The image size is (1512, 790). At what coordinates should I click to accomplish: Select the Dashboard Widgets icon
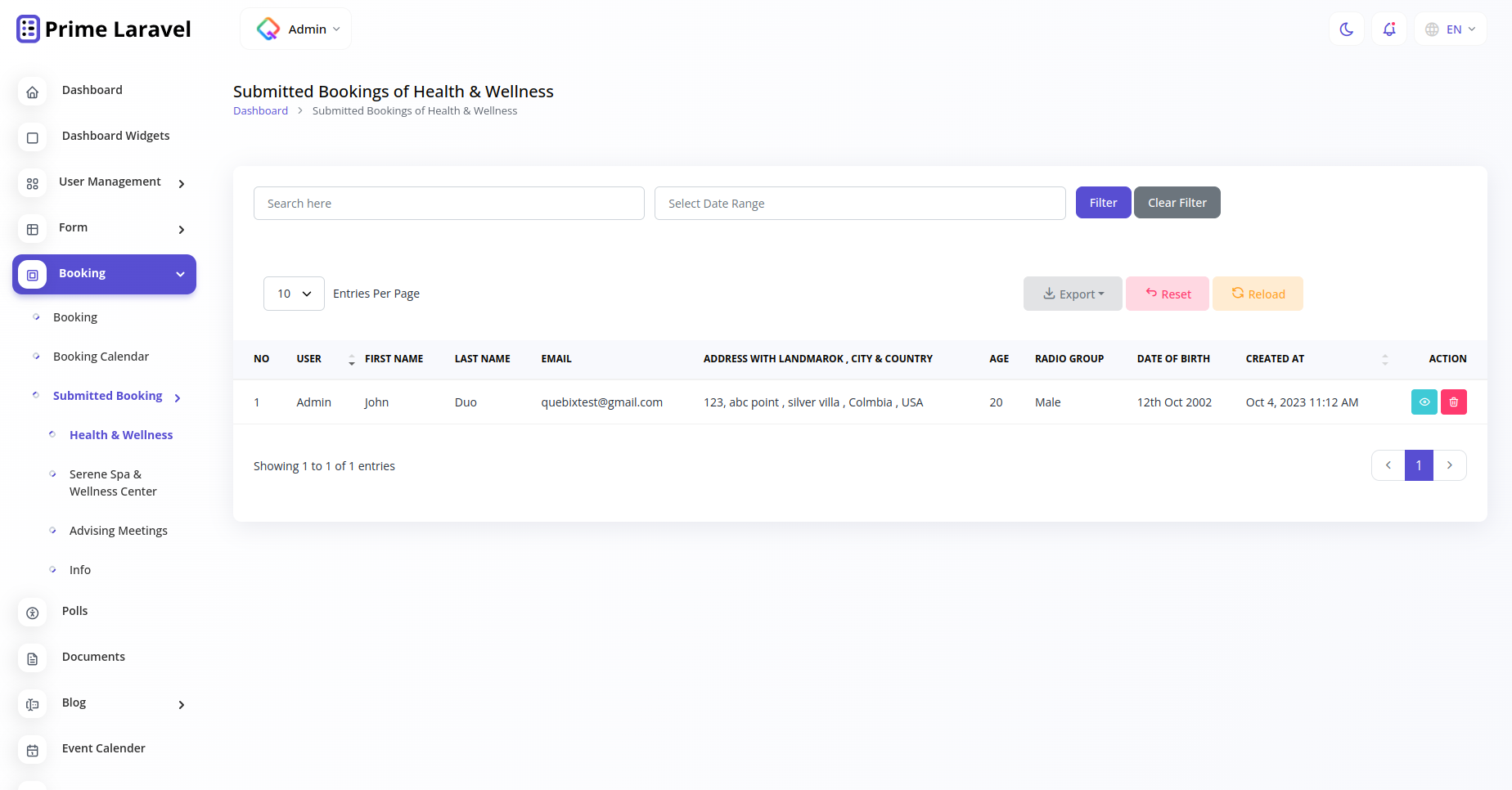[32, 137]
